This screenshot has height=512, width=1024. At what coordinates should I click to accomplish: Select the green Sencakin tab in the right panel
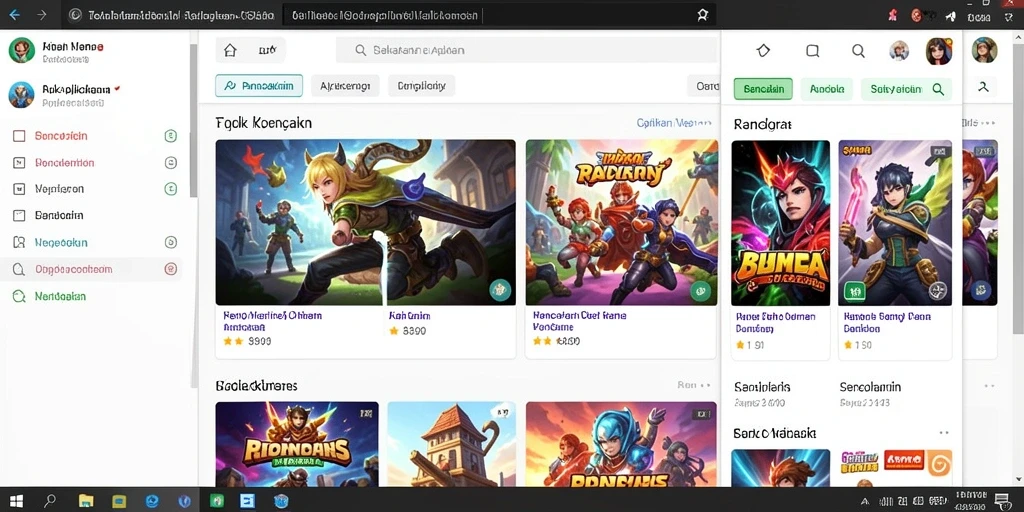[763, 89]
